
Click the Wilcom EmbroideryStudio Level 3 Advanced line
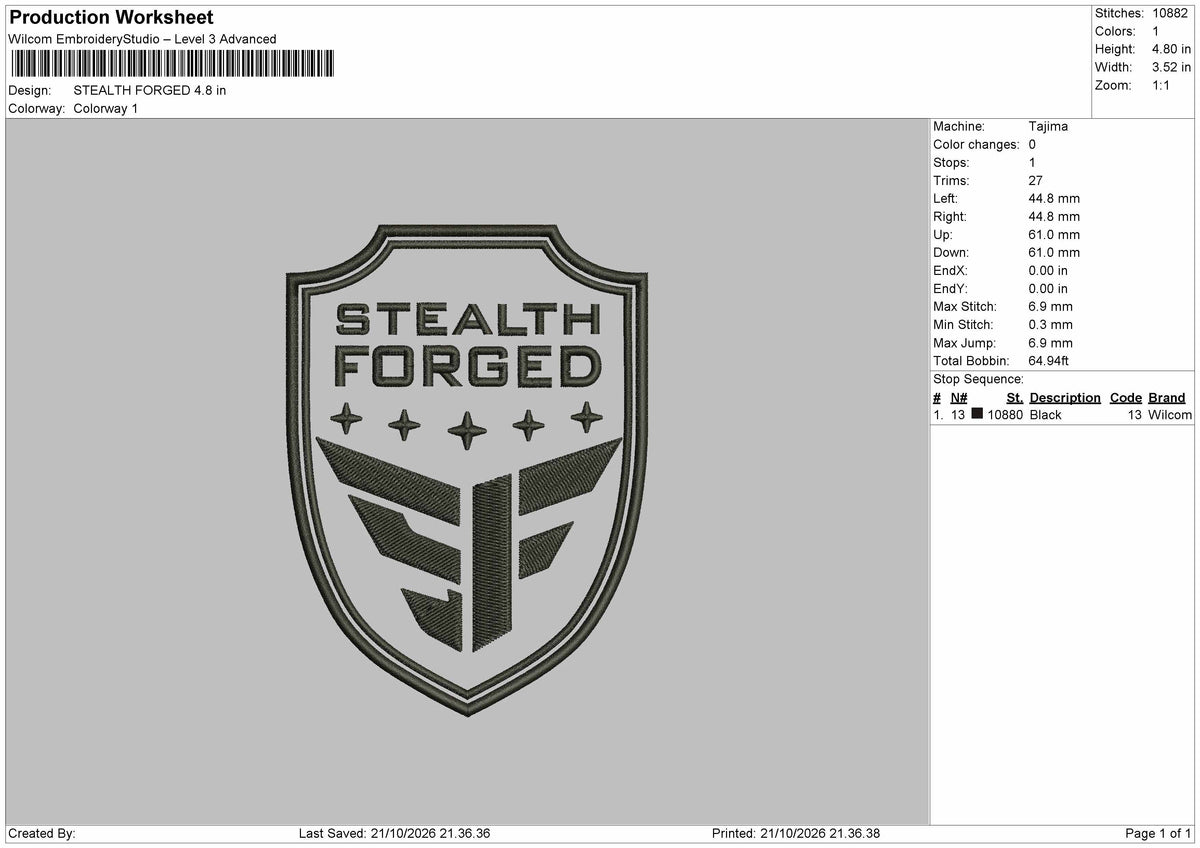pyautogui.click(x=142, y=39)
